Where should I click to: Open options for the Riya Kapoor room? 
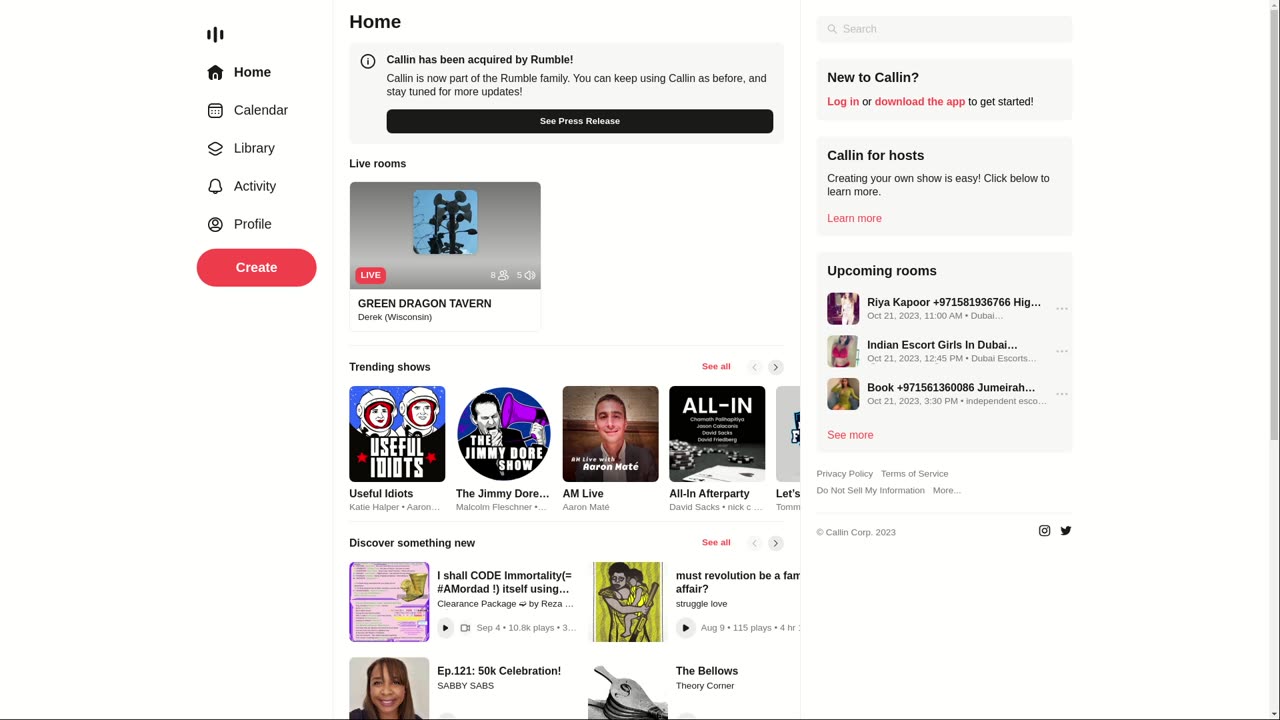[x=1062, y=309]
